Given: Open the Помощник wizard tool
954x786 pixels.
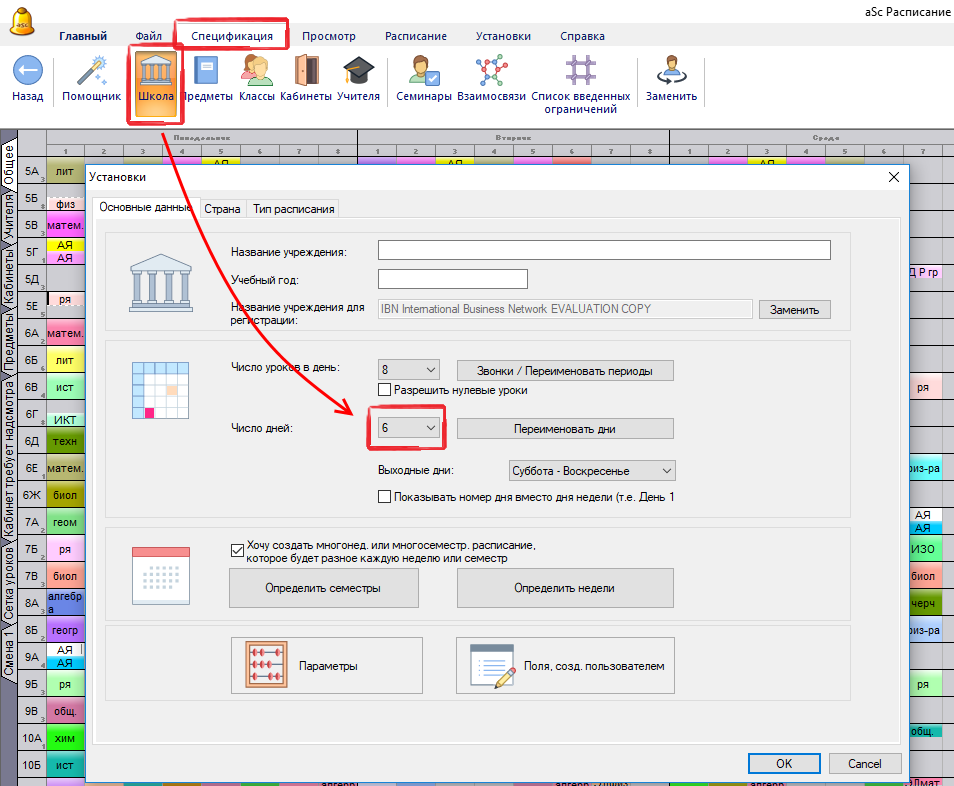Looking at the screenshot, I should pyautogui.click(x=91, y=72).
